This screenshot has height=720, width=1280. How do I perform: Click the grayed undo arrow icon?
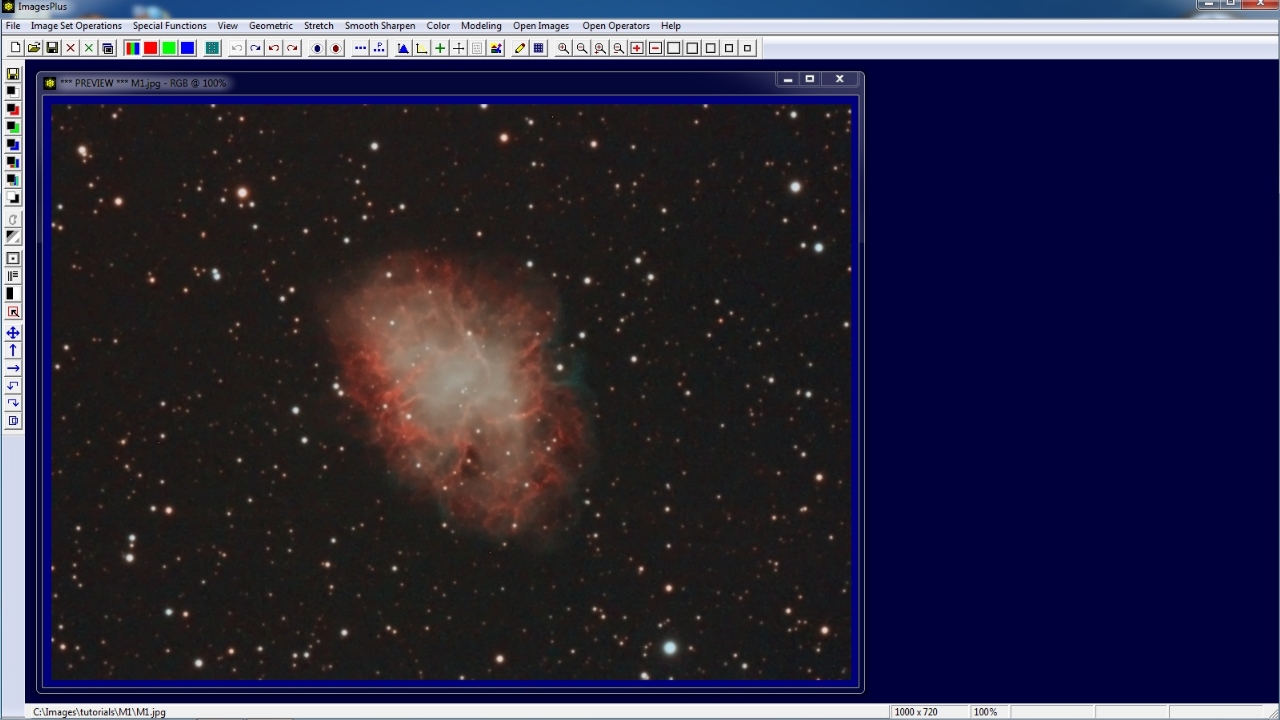coord(237,48)
